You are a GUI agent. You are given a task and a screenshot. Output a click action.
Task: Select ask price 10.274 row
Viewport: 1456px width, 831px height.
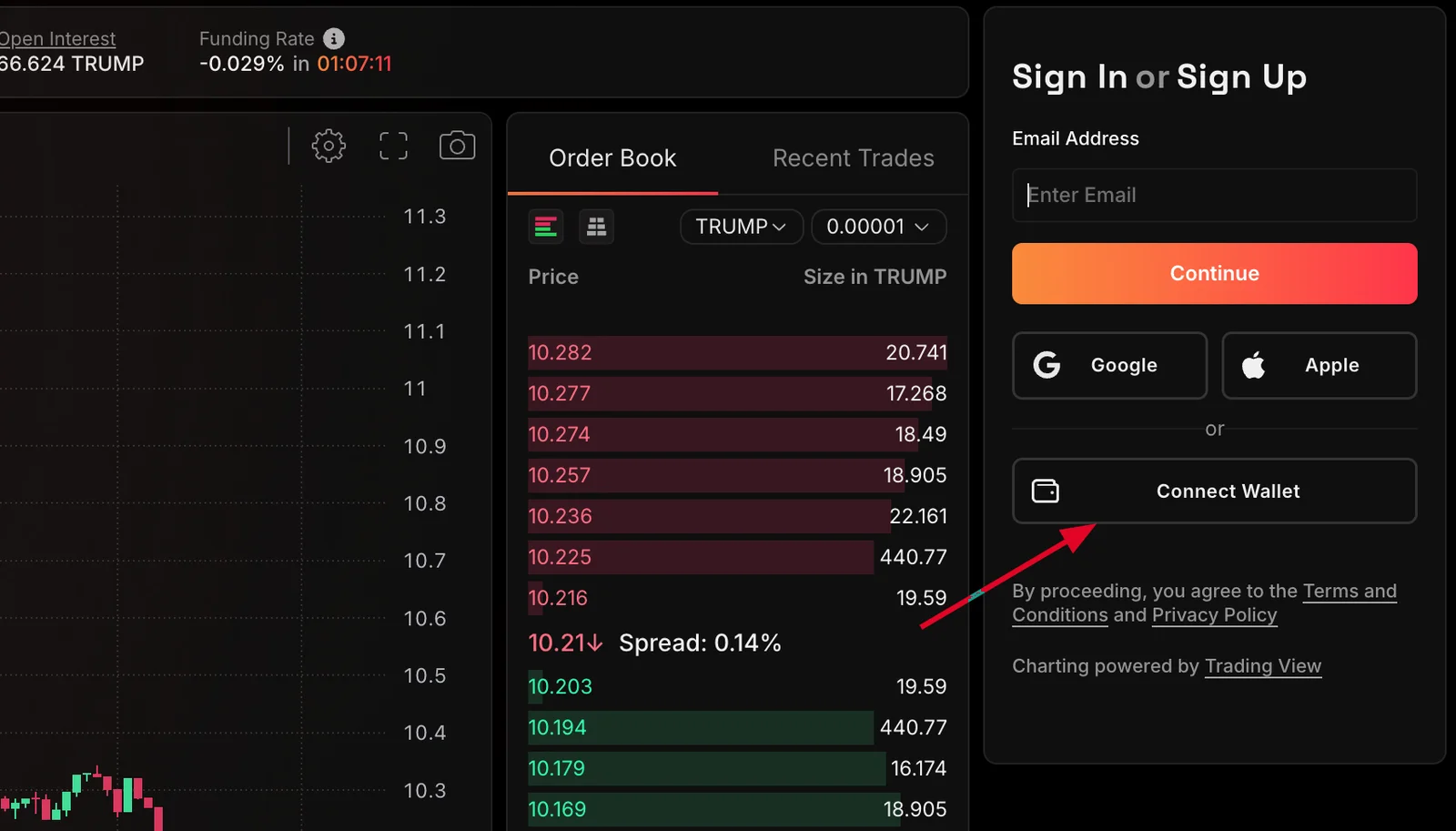coord(737,435)
